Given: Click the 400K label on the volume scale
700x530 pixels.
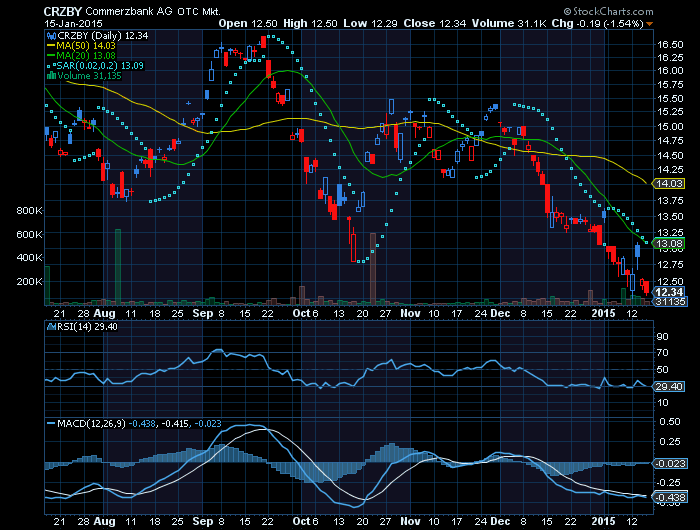Looking at the screenshot, I should click(x=29, y=258).
